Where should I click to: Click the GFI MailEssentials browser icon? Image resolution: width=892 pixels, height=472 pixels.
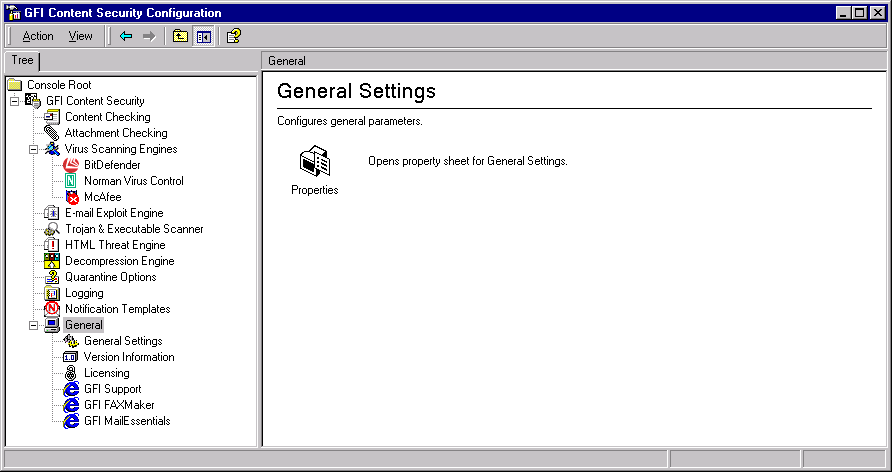(x=71, y=421)
